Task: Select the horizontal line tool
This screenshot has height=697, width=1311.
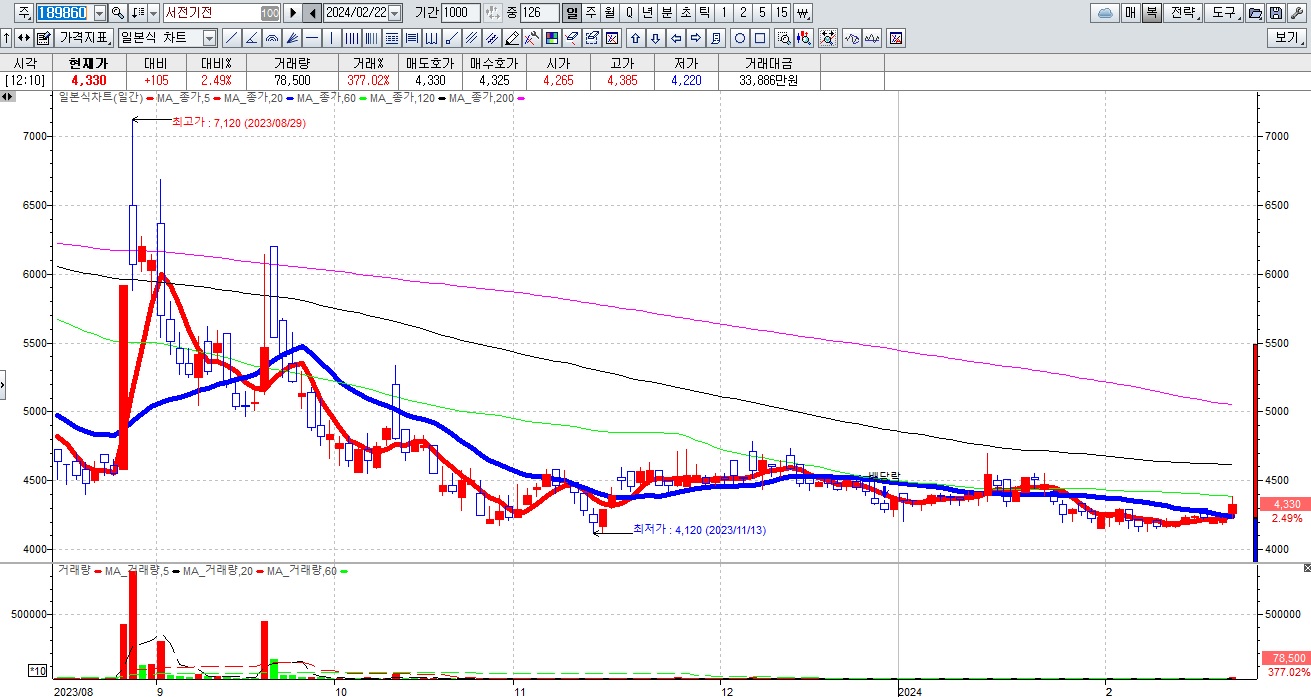Action: coord(311,38)
